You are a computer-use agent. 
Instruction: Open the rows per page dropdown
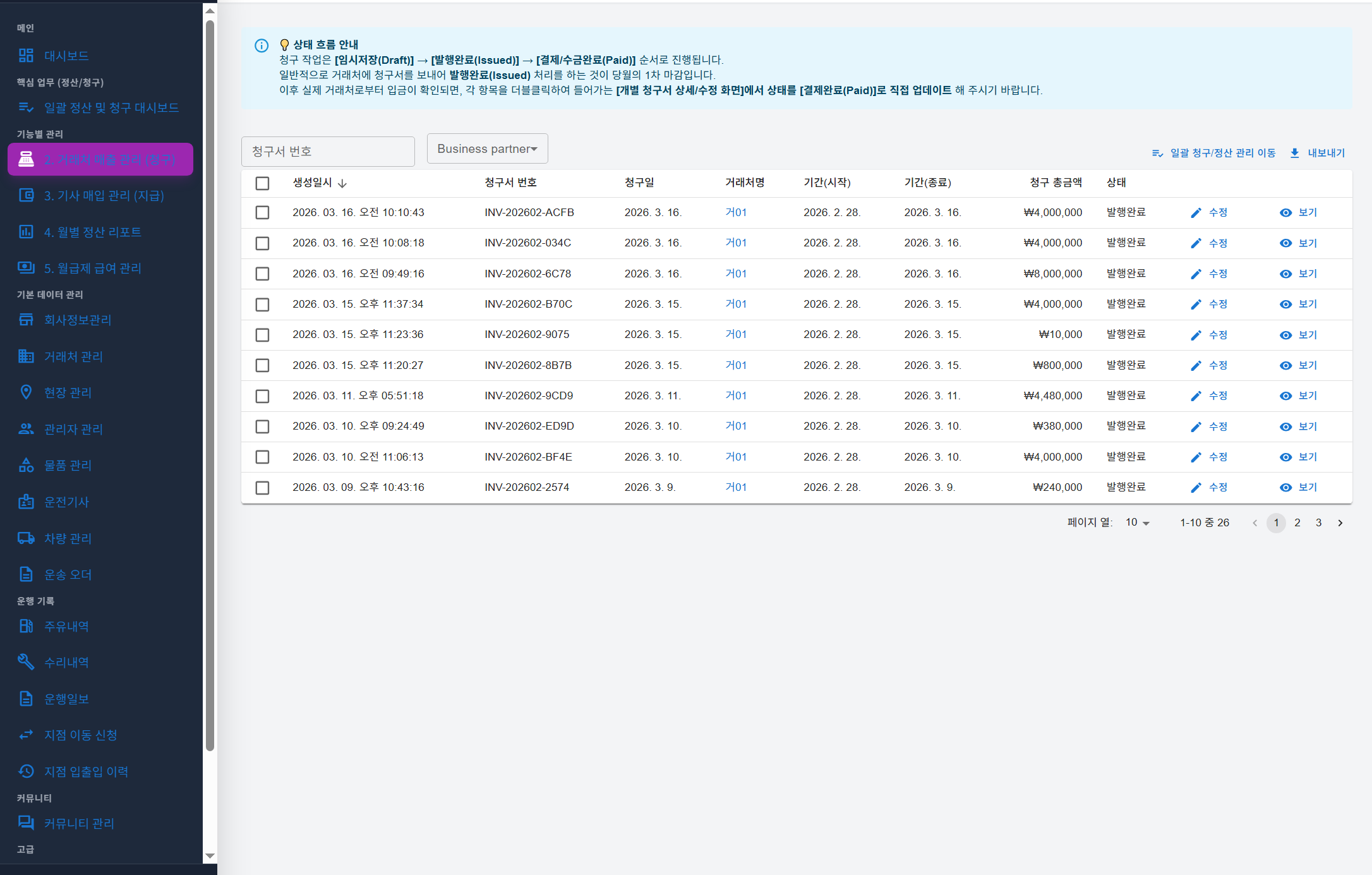click(x=1137, y=522)
